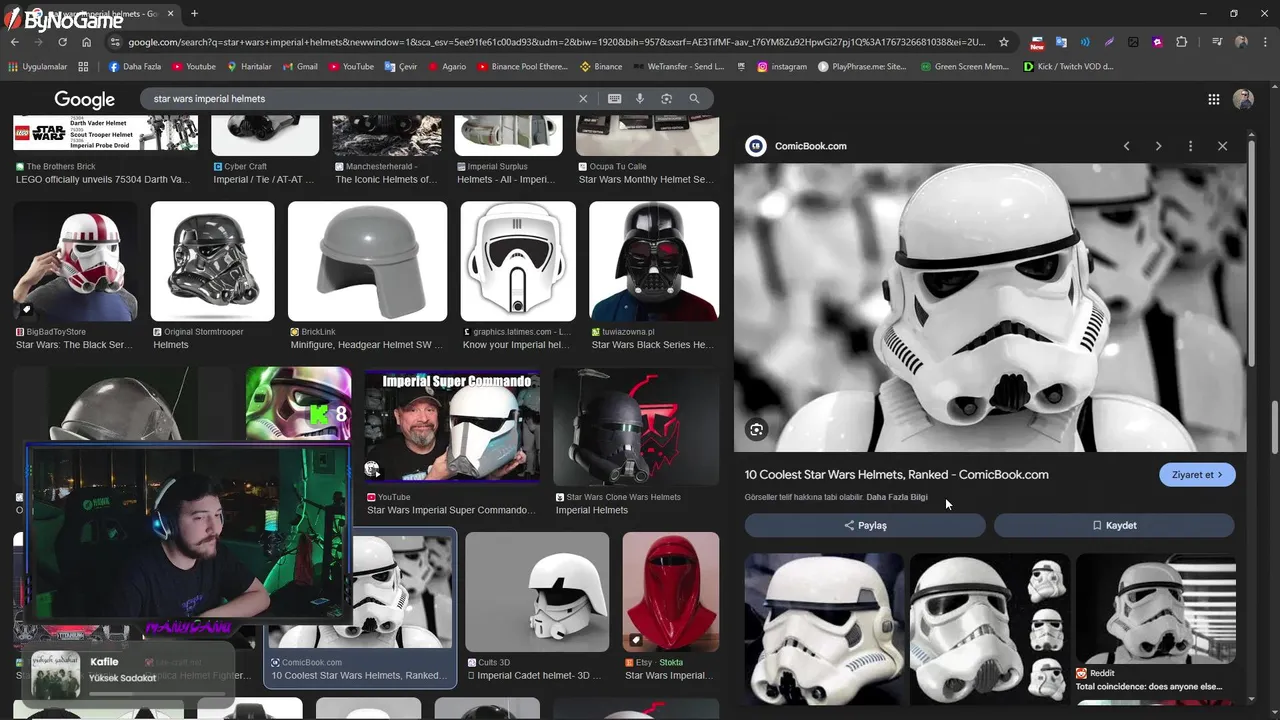The image size is (1280, 720).
Task: Select the BigBadToyStore Black Series helmet image
Action: tap(75, 261)
